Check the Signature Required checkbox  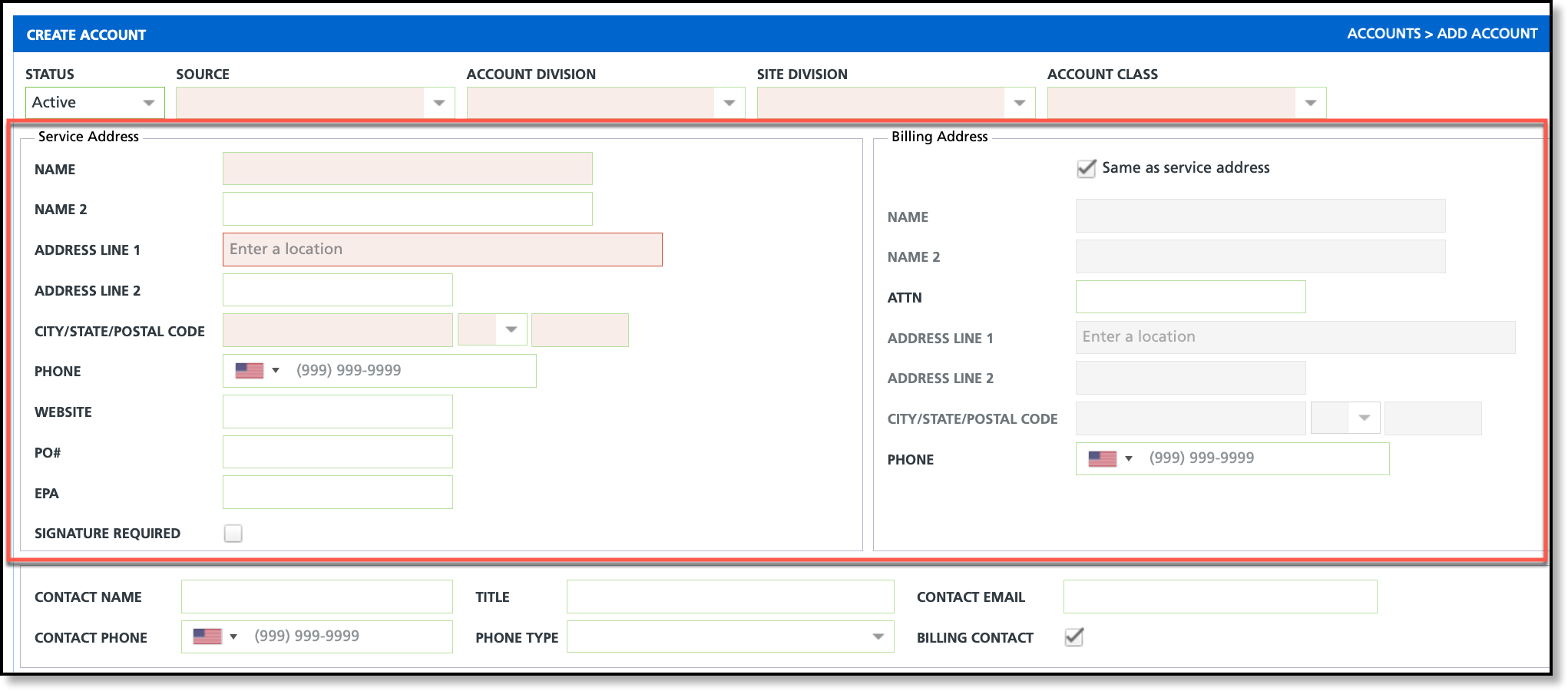click(233, 534)
